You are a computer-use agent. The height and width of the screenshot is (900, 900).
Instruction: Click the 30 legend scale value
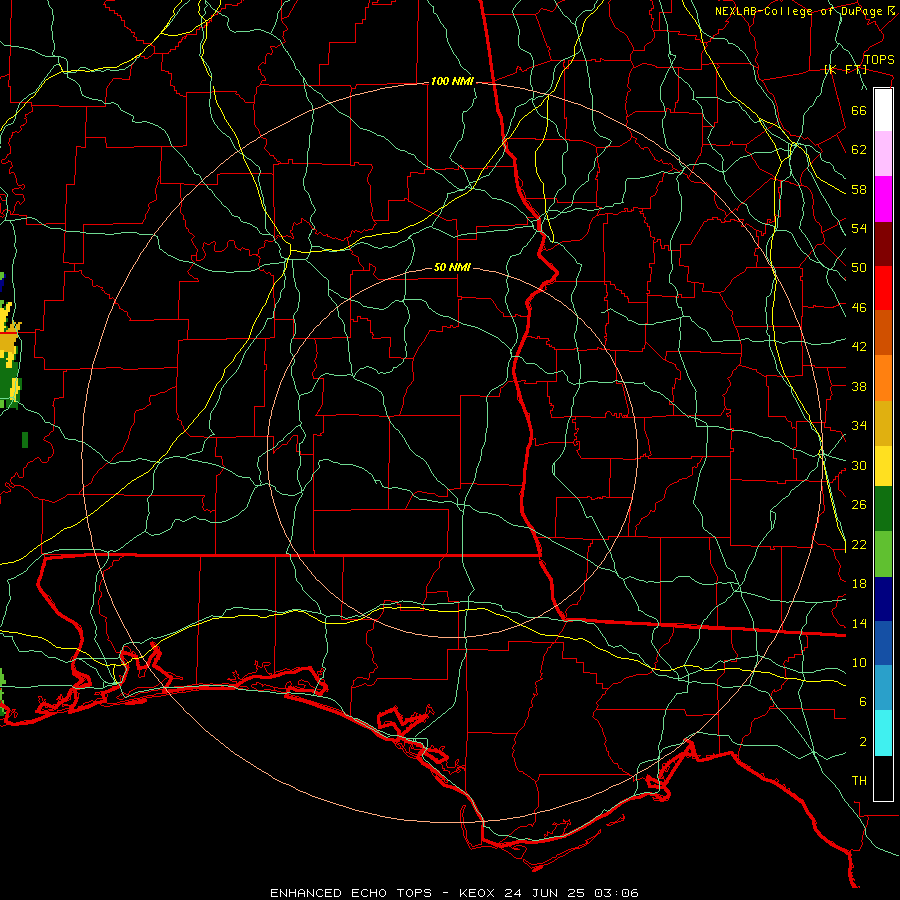859,465
